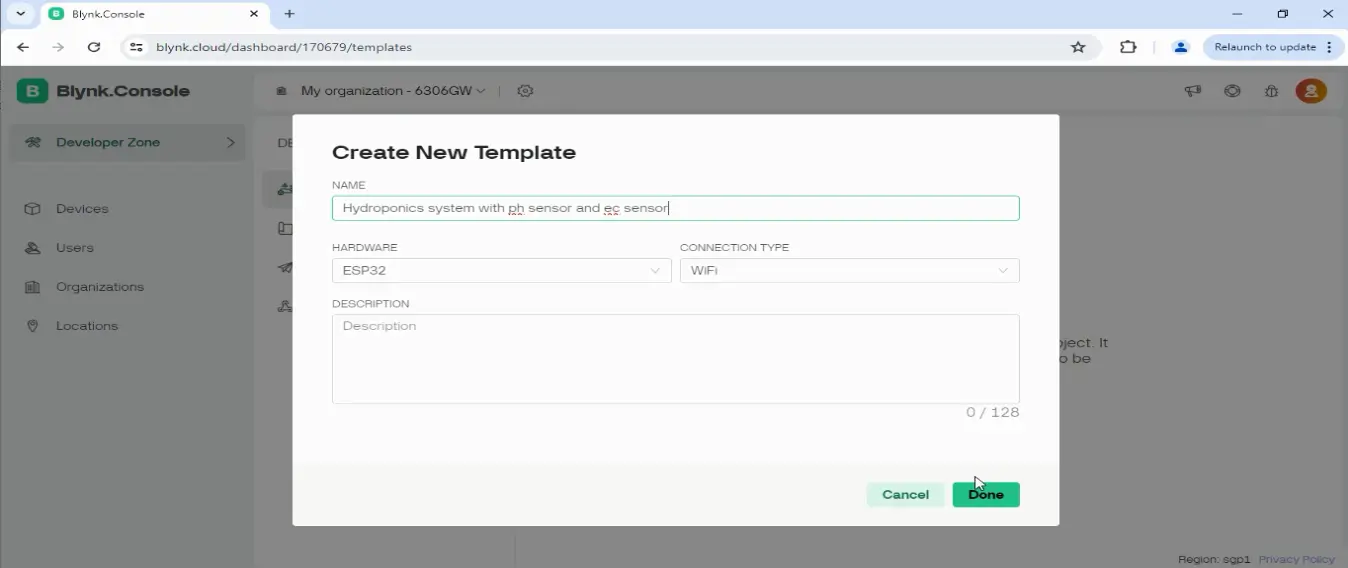
Task: Open the announcements megaphone icon
Action: point(1193,91)
